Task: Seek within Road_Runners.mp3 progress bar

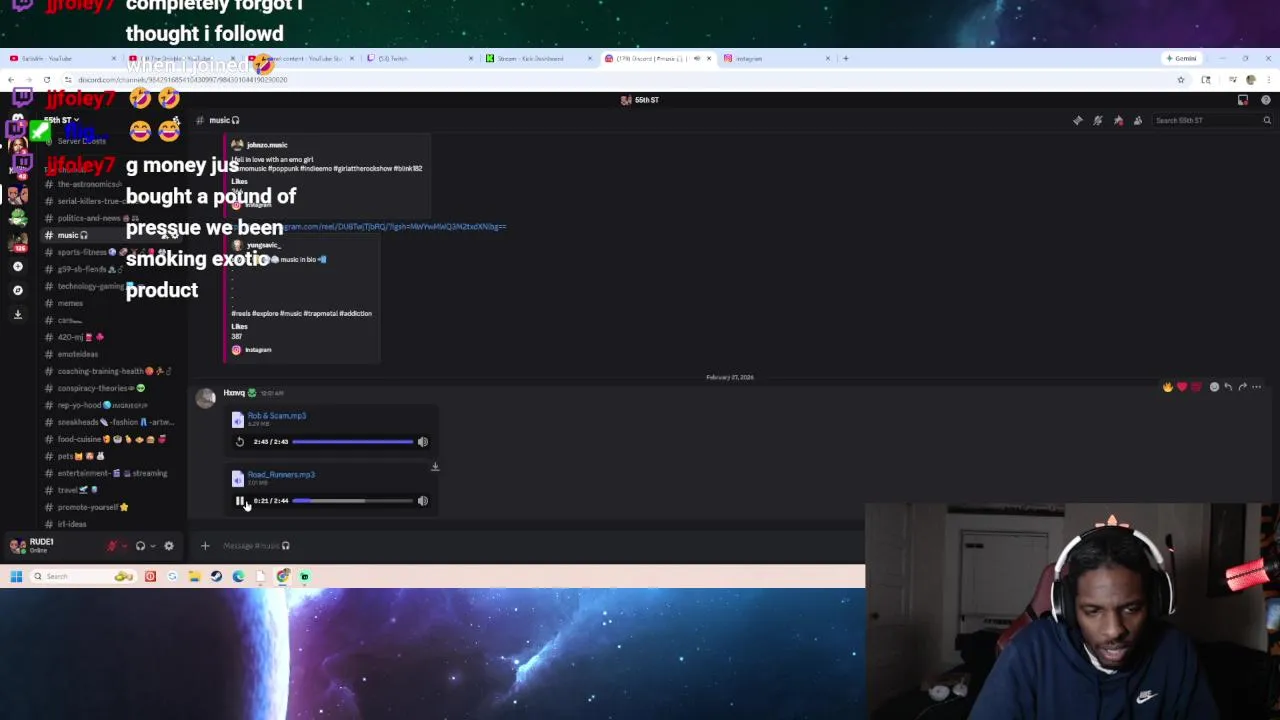Action: (x=352, y=501)
